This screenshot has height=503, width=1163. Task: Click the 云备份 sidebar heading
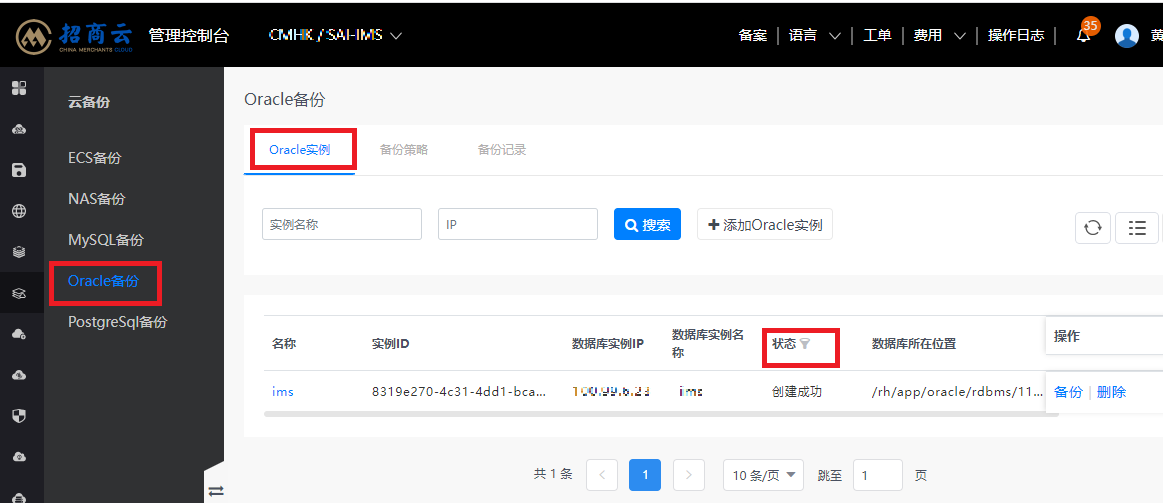89,102
